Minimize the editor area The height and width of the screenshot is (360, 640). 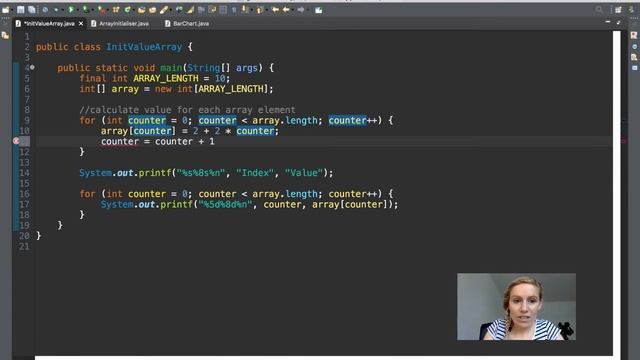tap(608, 22)
